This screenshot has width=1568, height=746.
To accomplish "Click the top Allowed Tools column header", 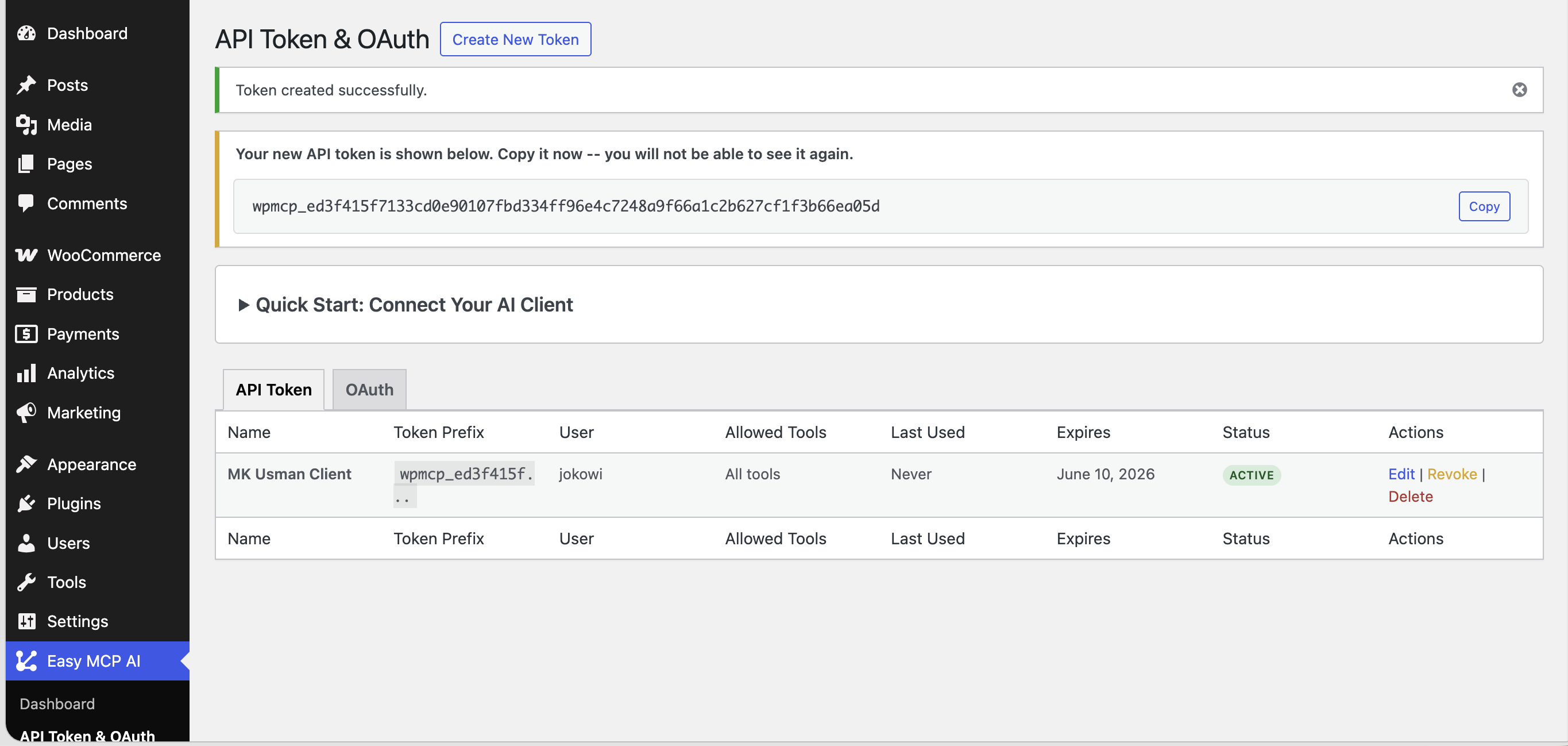I will click(775, 432).
